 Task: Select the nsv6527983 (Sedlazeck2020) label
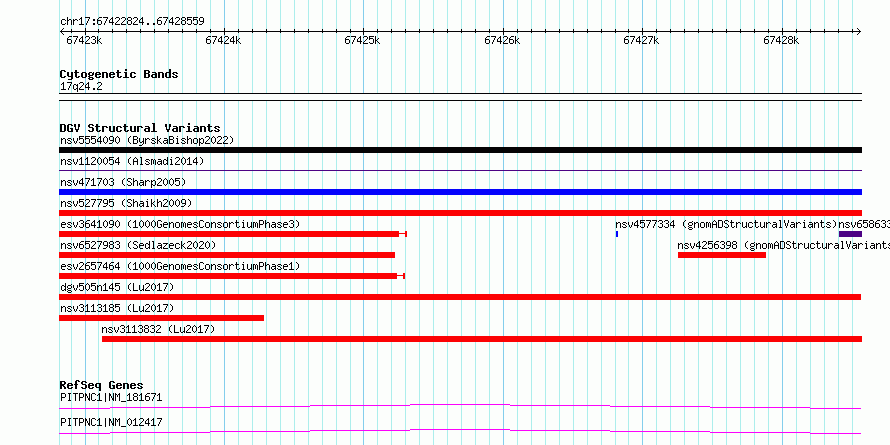138,245
